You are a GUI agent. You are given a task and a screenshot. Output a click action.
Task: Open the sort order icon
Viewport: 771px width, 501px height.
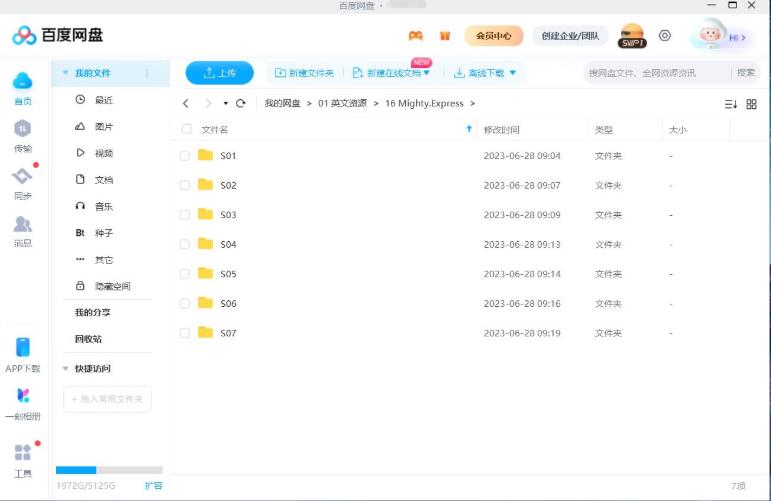click(731, 104)
